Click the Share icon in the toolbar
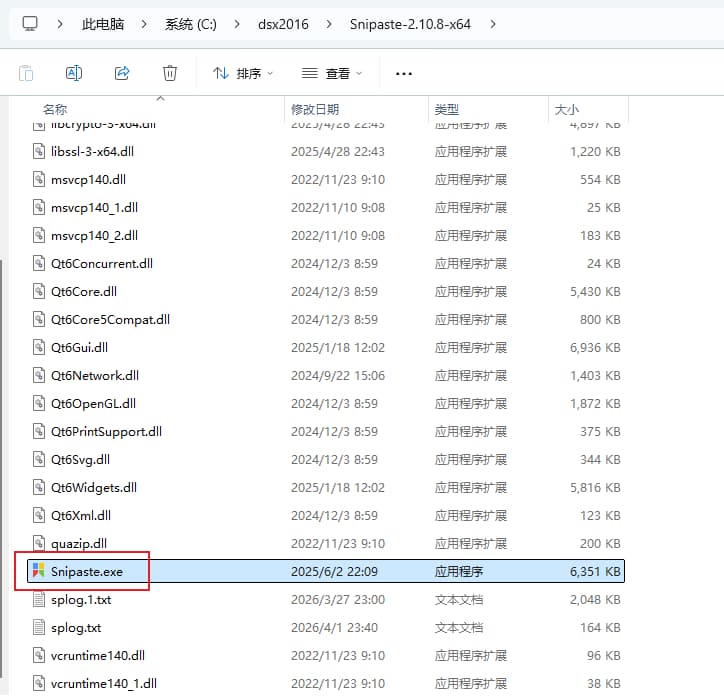 122,73
